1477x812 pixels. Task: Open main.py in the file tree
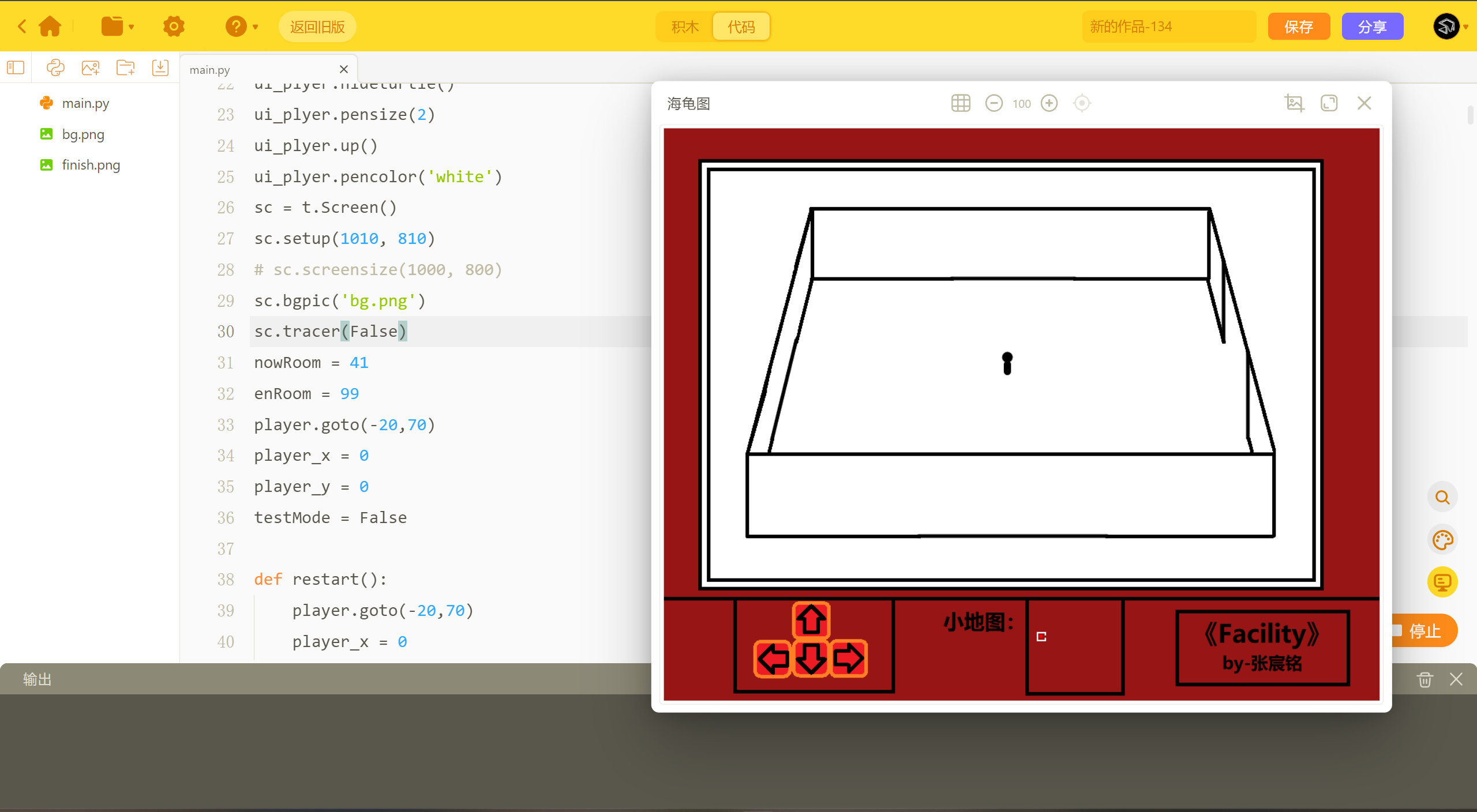pyautogui.click(x=85, y=103)
